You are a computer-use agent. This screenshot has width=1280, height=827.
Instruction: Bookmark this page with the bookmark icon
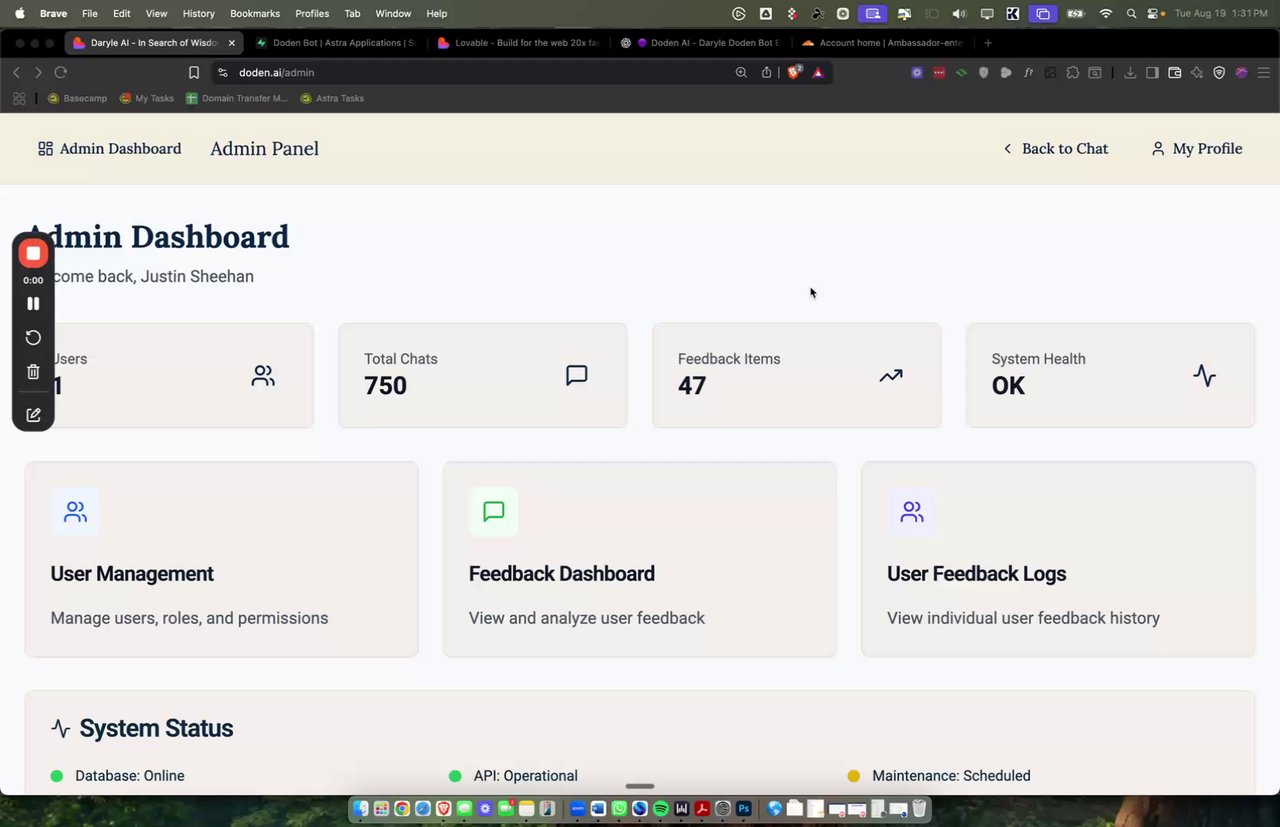(194, 73)
